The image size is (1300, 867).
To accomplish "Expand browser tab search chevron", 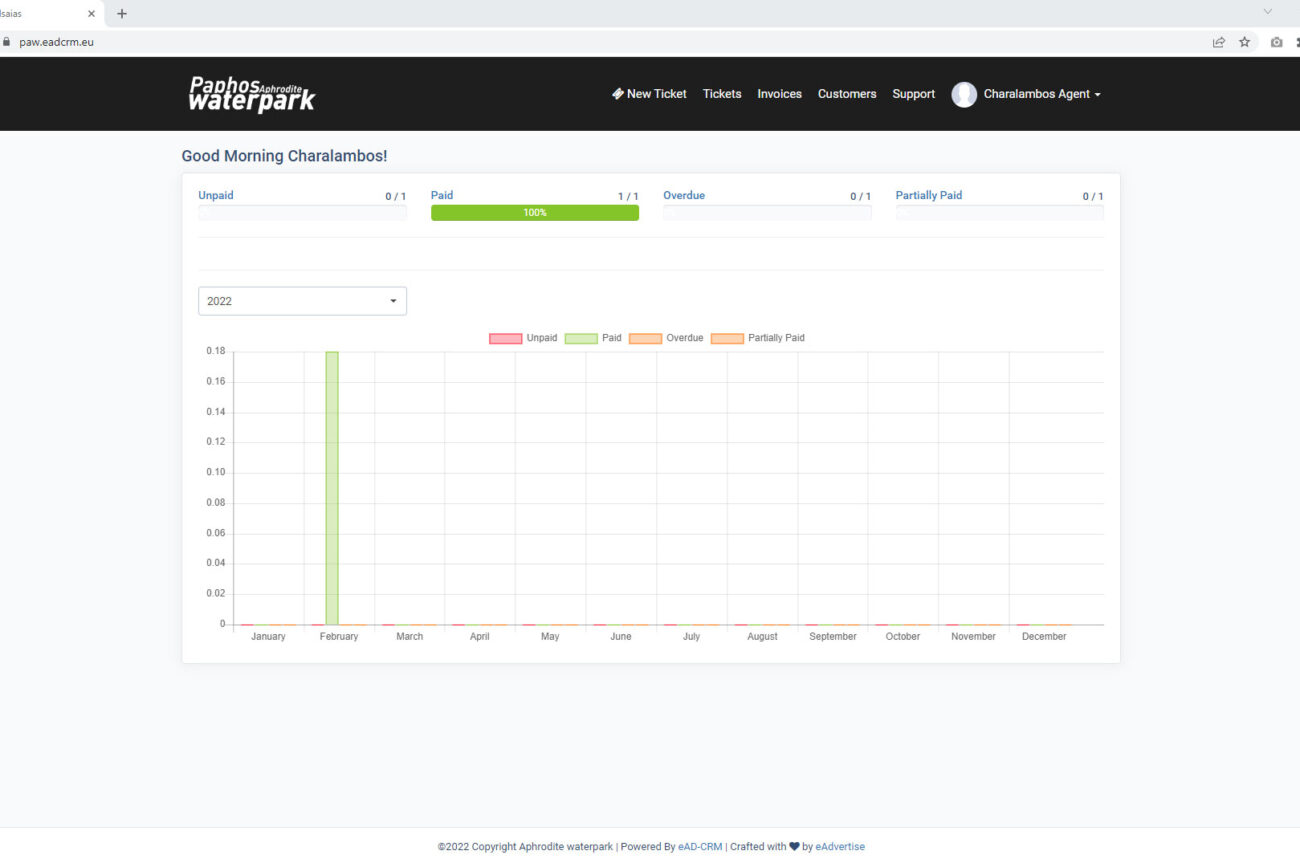I will click(x=1267, y=12).
